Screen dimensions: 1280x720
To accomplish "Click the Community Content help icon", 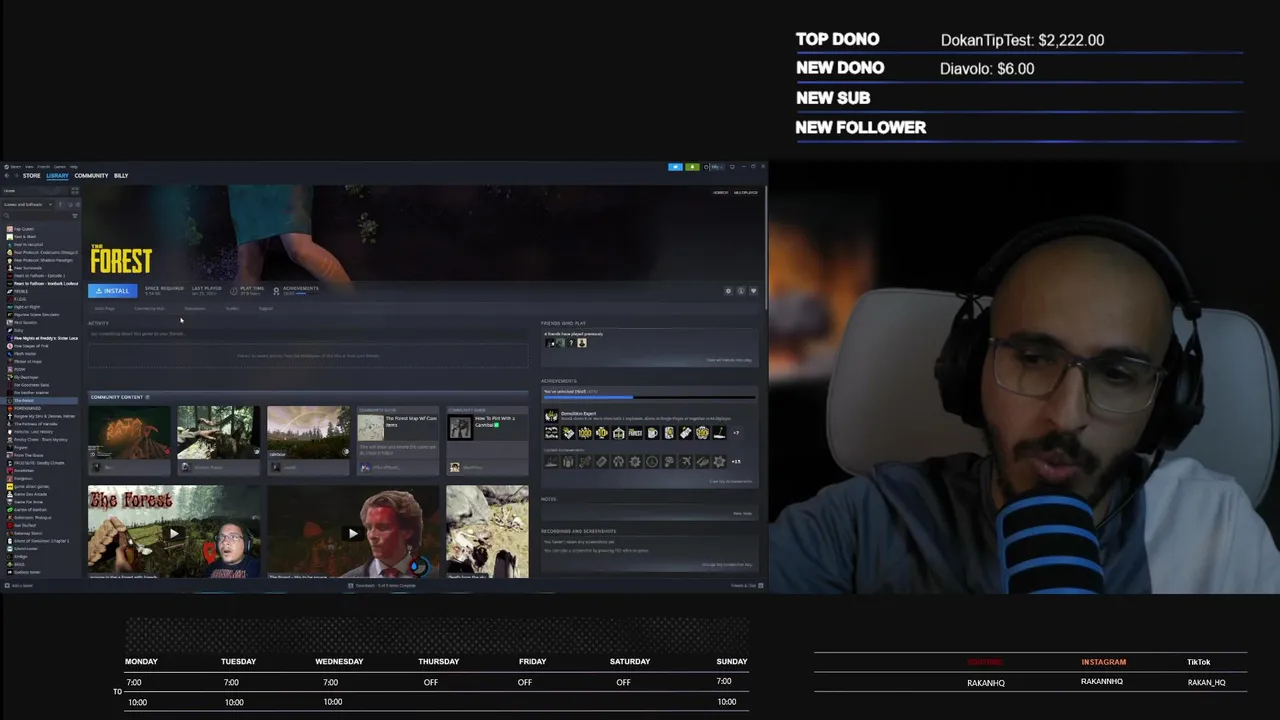I will pos(147,397).
